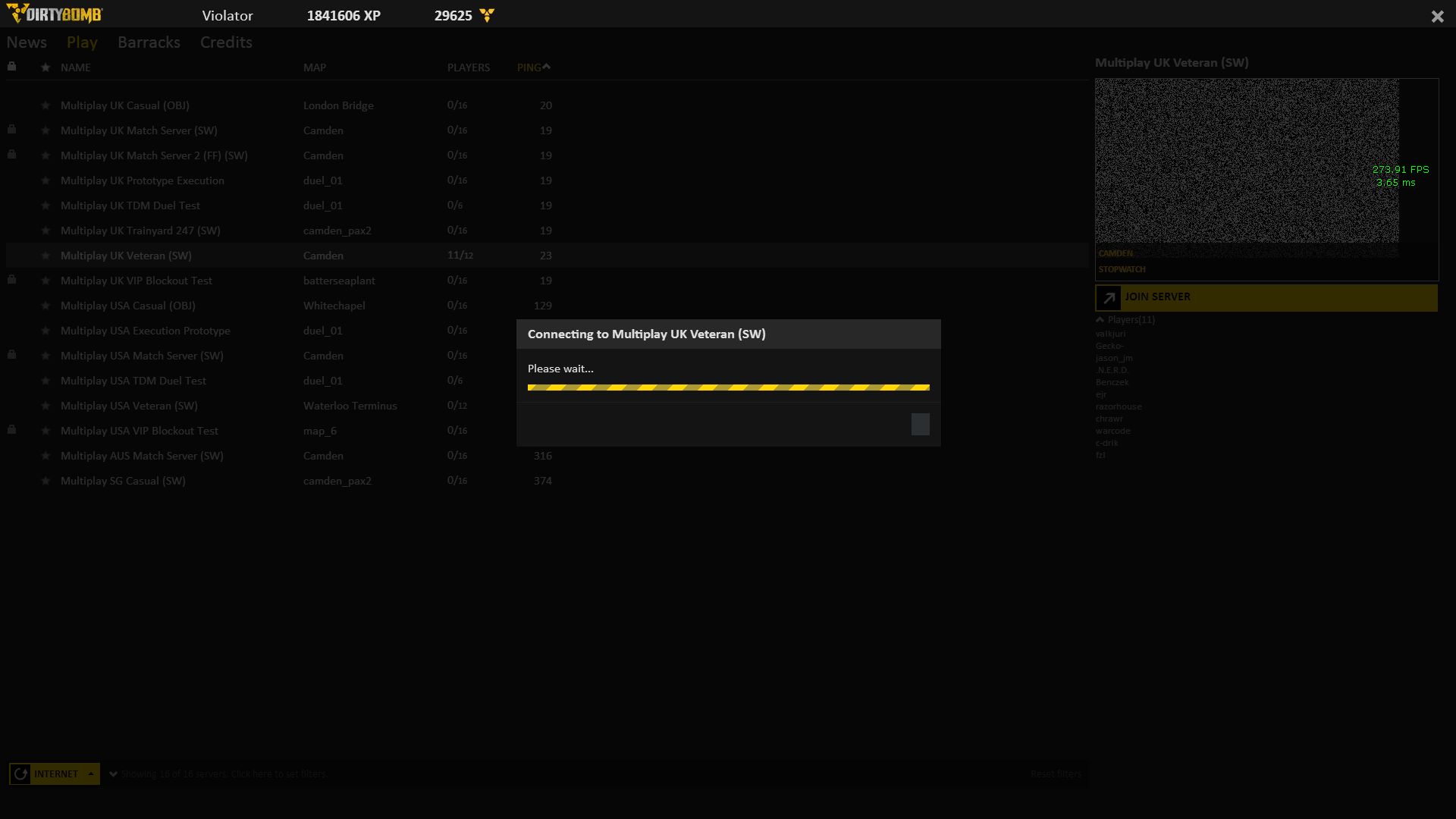Open the Barracks tab

(149, 42)
